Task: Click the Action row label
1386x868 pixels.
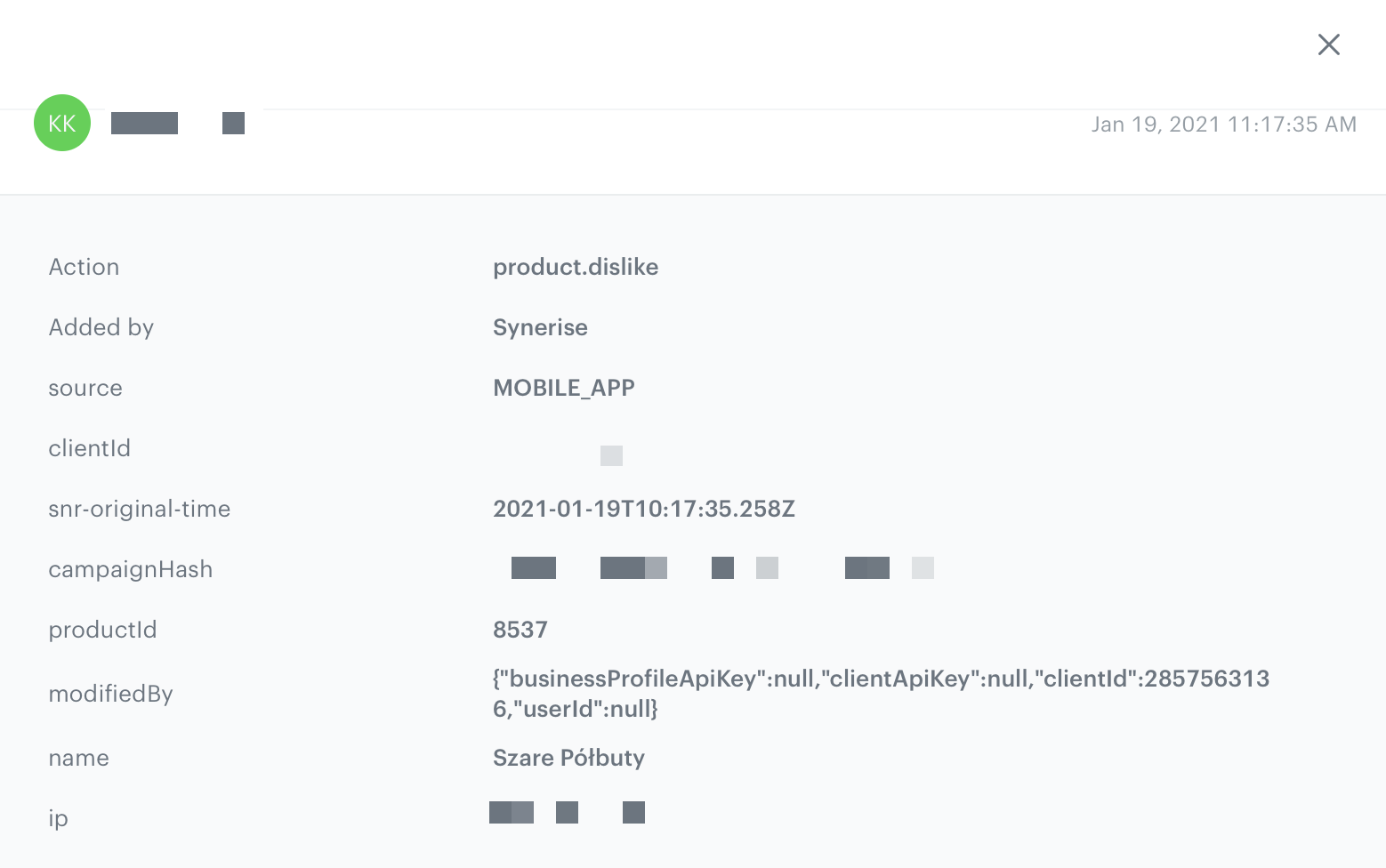Action: (x=84, y=267)
